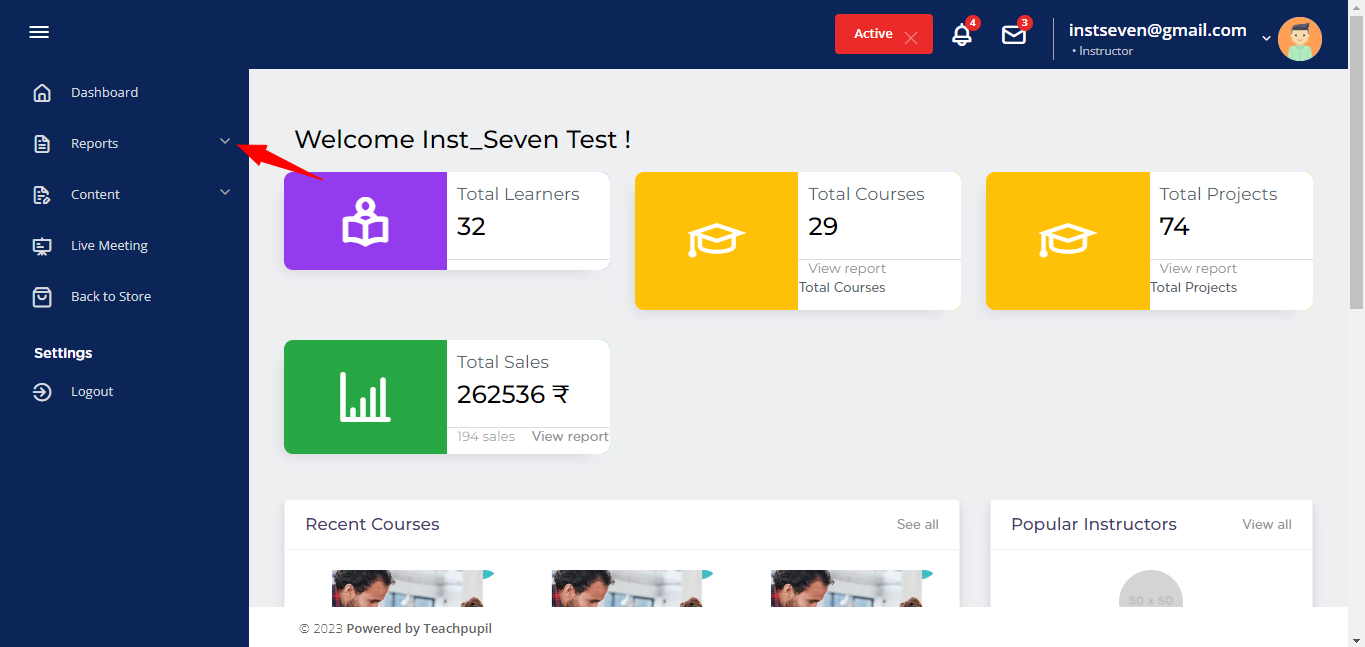Screen dimensions: 1365x647
Task: Open the account dropdown arrow beside email
Action: [1266, 38]
